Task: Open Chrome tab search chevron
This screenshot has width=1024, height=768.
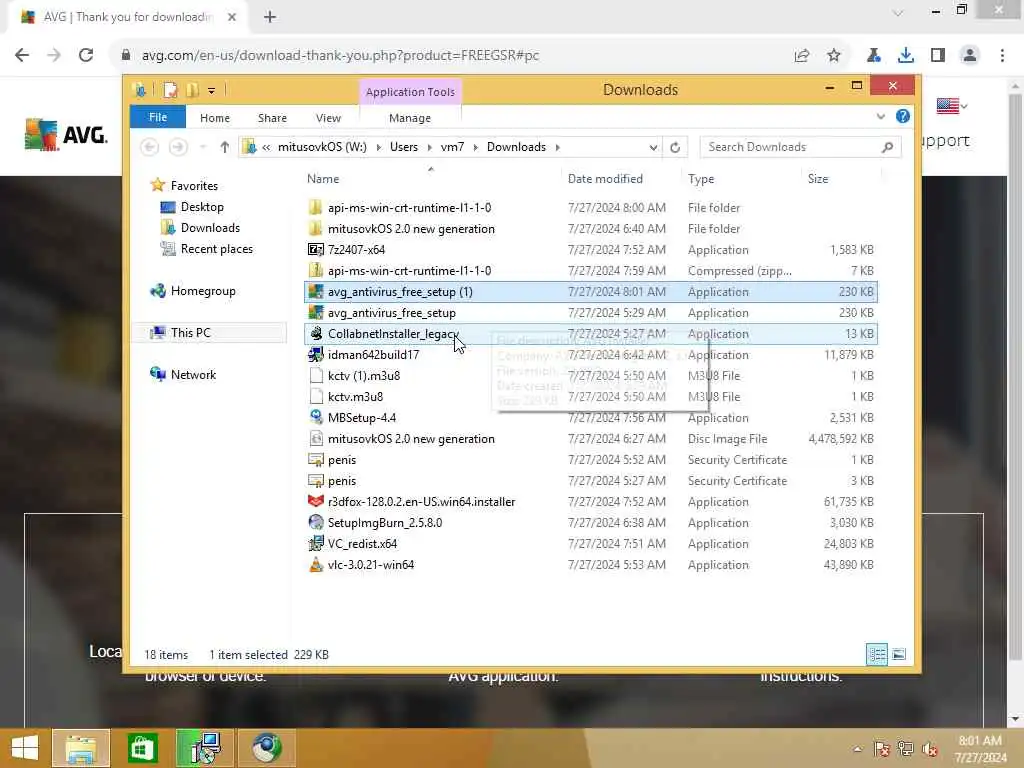Action: pos(898,13)
